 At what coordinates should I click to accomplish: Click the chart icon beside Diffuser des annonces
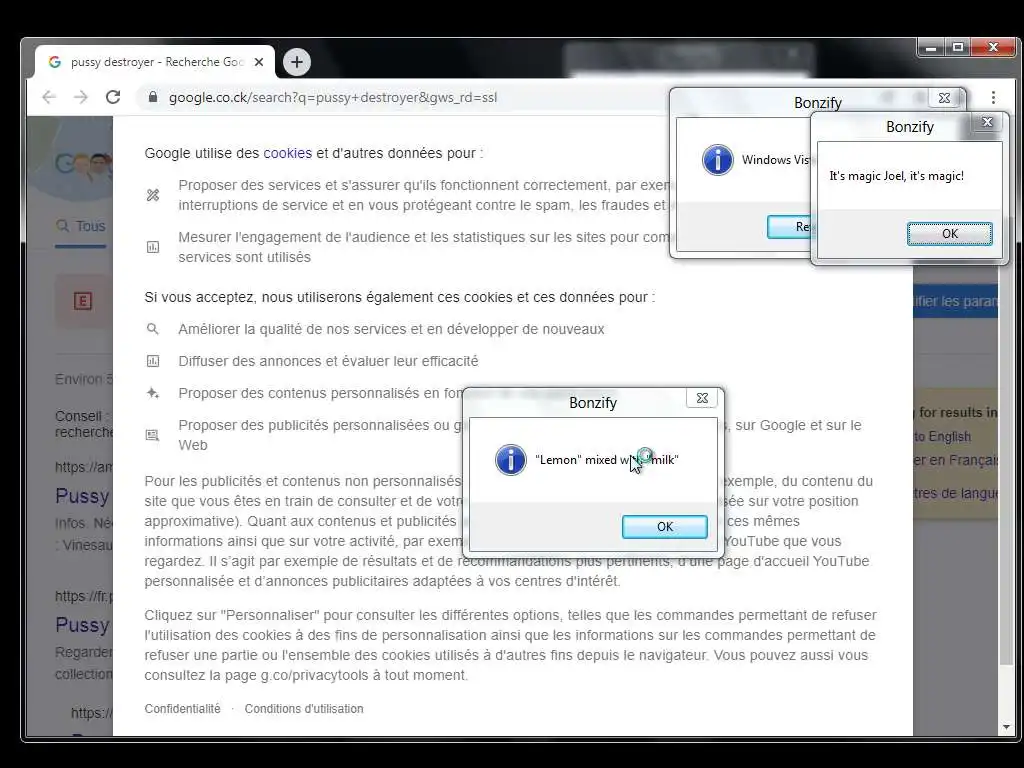tap(153, 360)
